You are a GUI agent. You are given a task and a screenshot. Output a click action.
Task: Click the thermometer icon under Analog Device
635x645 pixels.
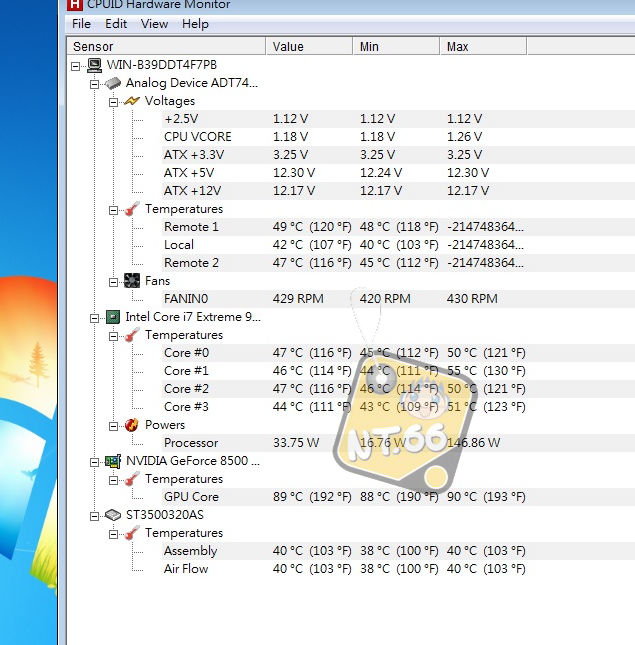coord(132,209)
